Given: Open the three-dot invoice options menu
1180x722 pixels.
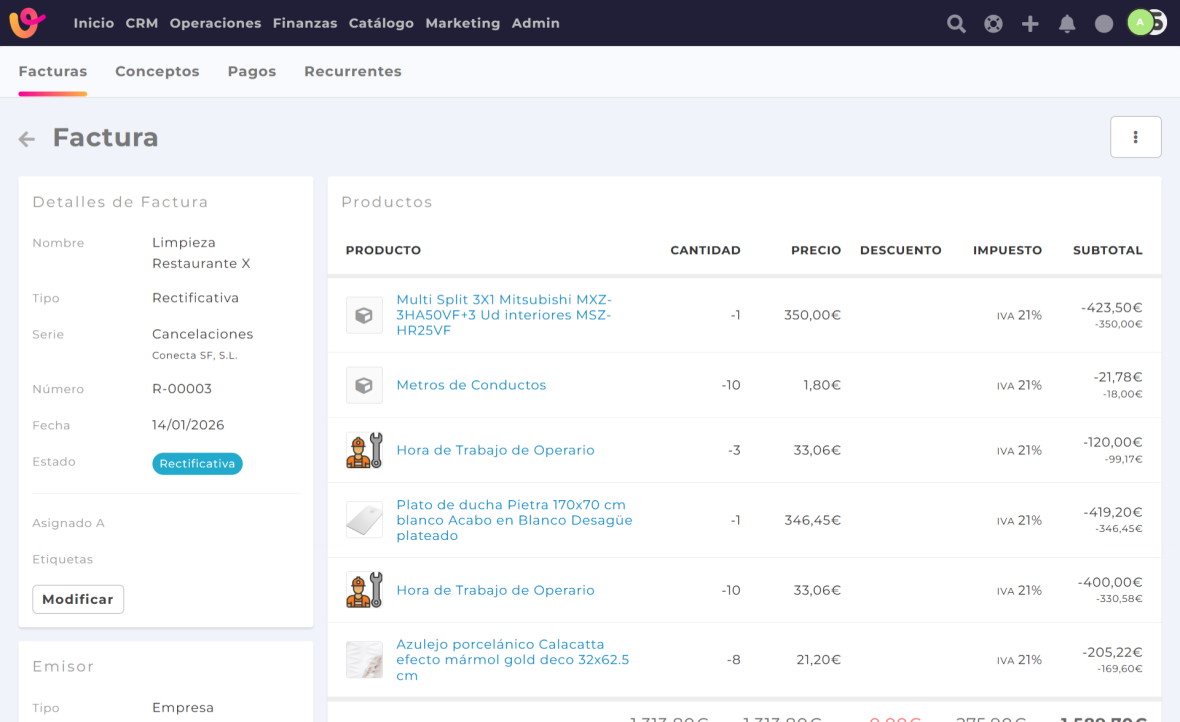Looking at the screenshot, I should tap(1135, 137).
